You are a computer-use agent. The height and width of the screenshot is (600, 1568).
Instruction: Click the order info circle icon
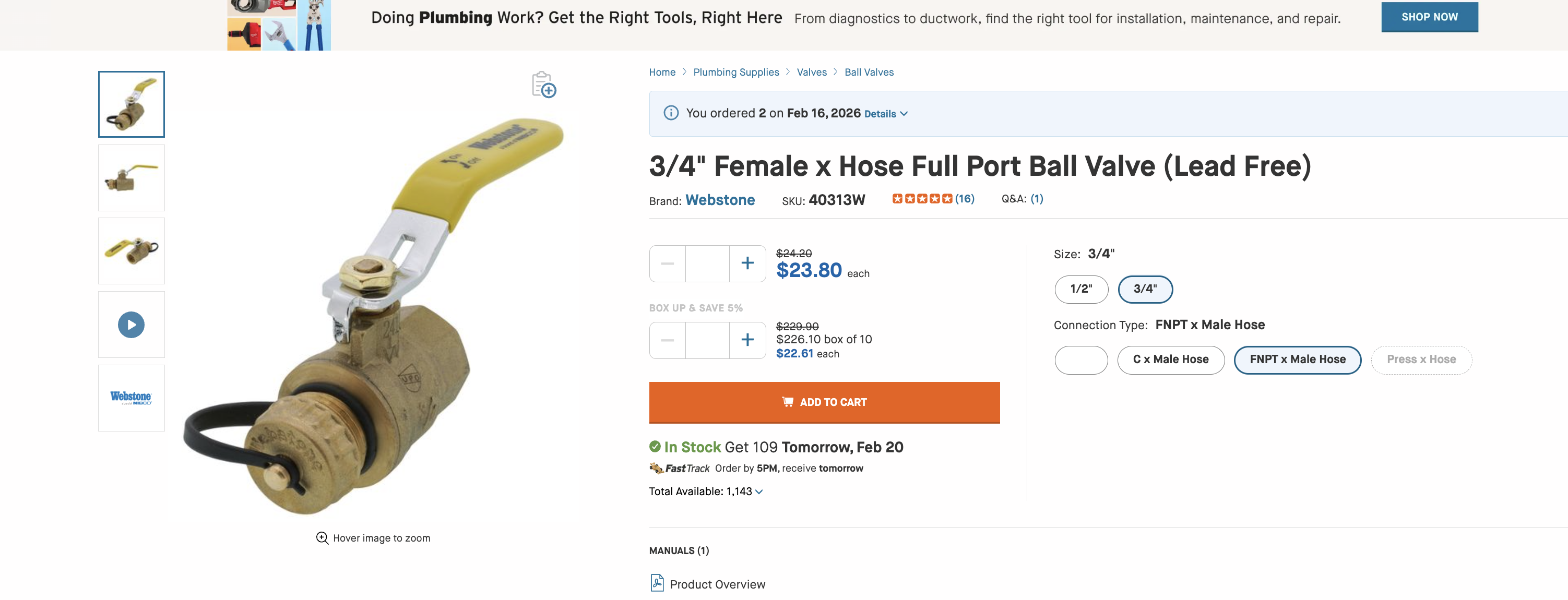[x=671, y=113]
